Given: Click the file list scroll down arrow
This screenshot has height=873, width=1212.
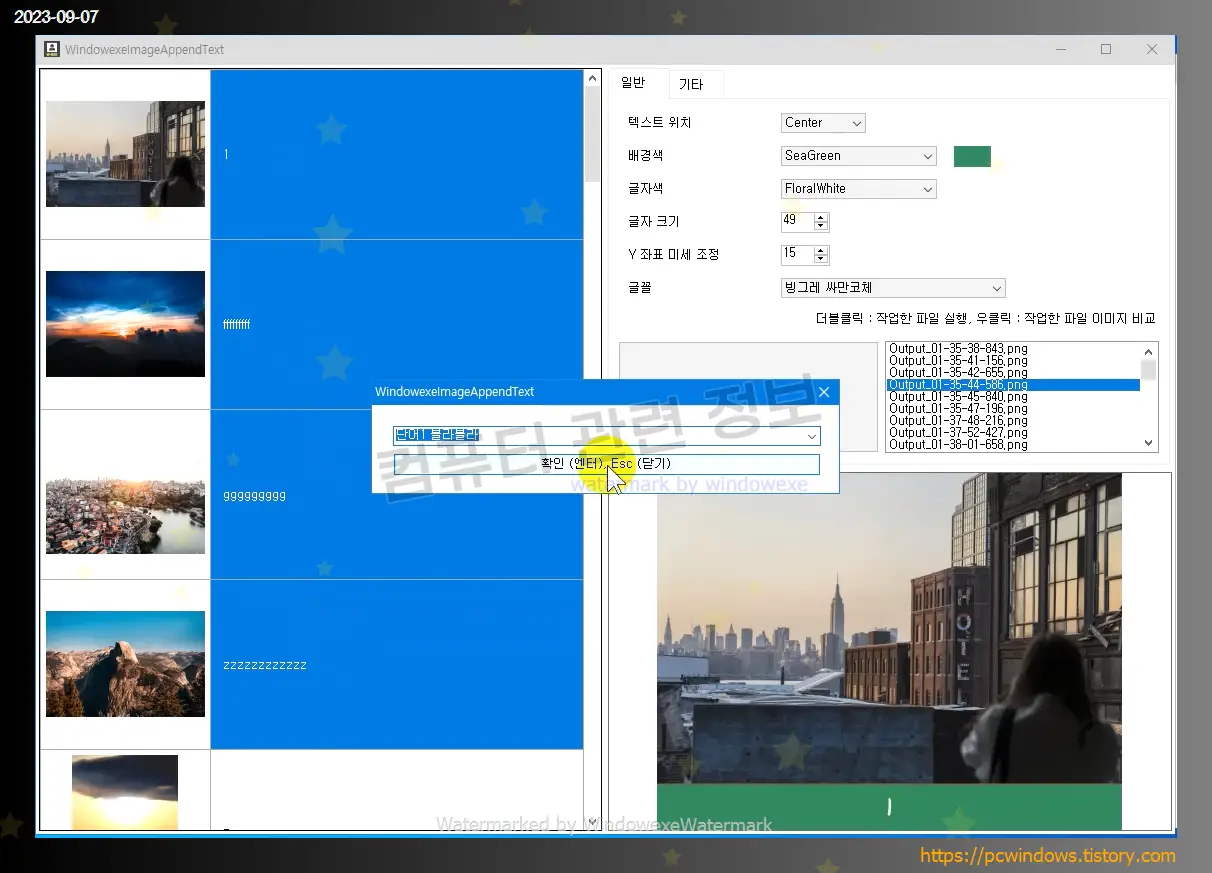Looking at the screenshot, I should click(1149, 443).
